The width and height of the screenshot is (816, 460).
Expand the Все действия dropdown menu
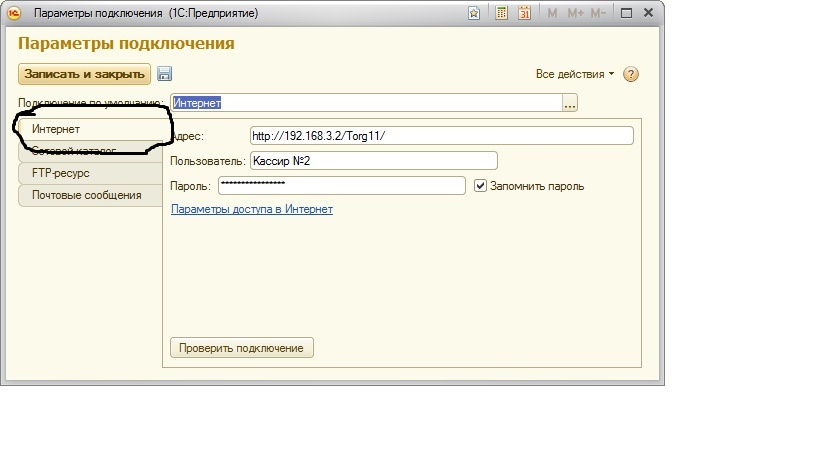[x=575, y=74]
